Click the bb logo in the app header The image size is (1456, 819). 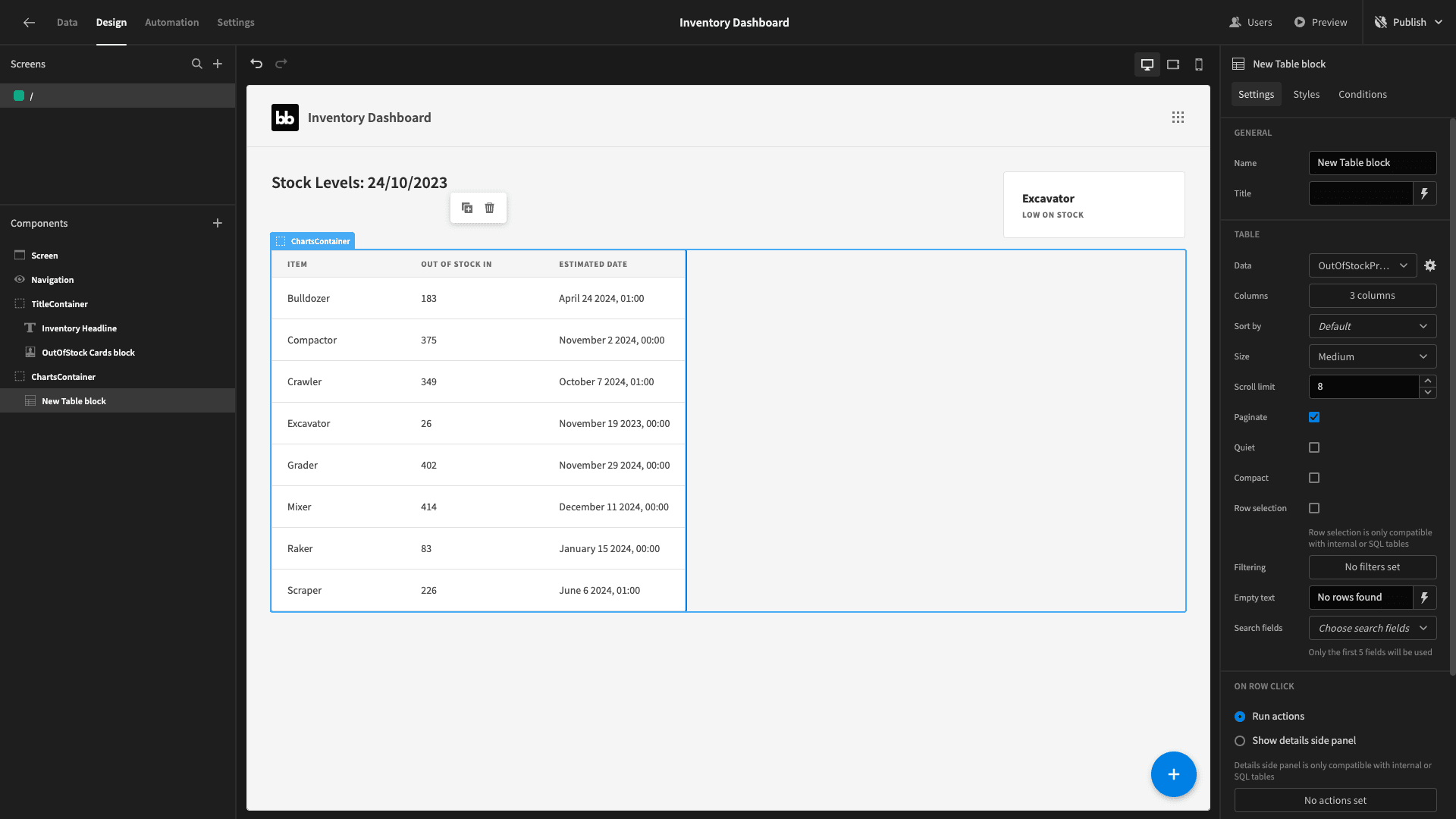coord(285,118)
